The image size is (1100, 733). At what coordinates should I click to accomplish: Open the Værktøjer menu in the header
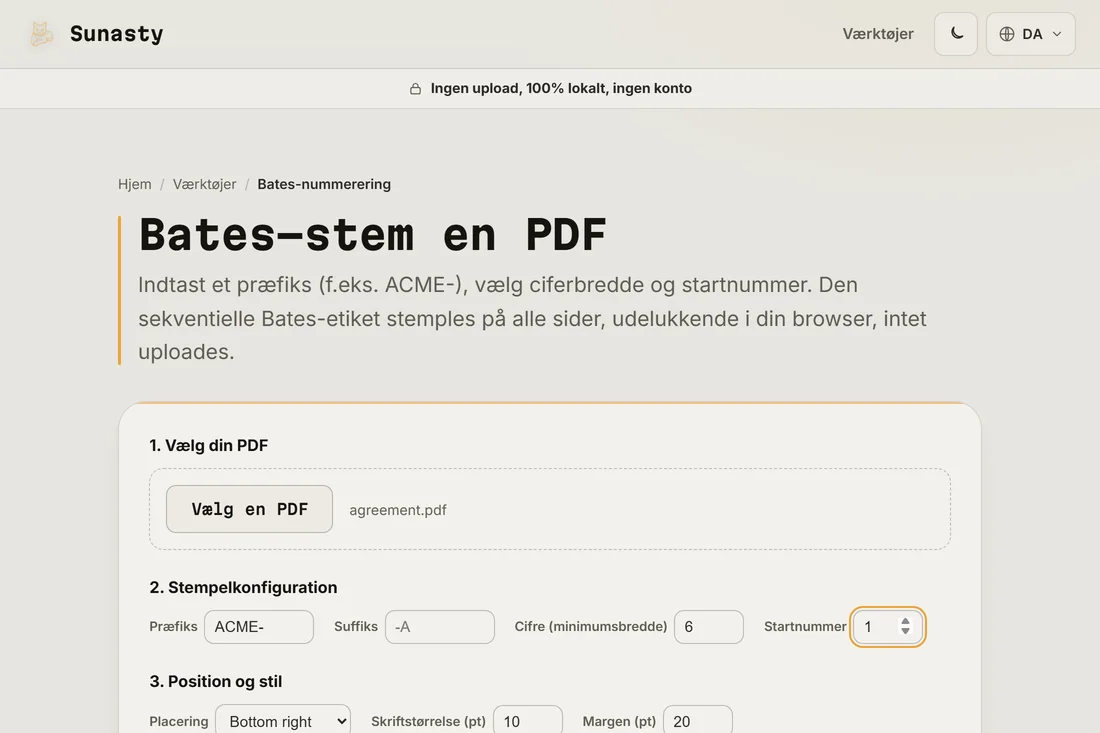(x=878, y=34)
